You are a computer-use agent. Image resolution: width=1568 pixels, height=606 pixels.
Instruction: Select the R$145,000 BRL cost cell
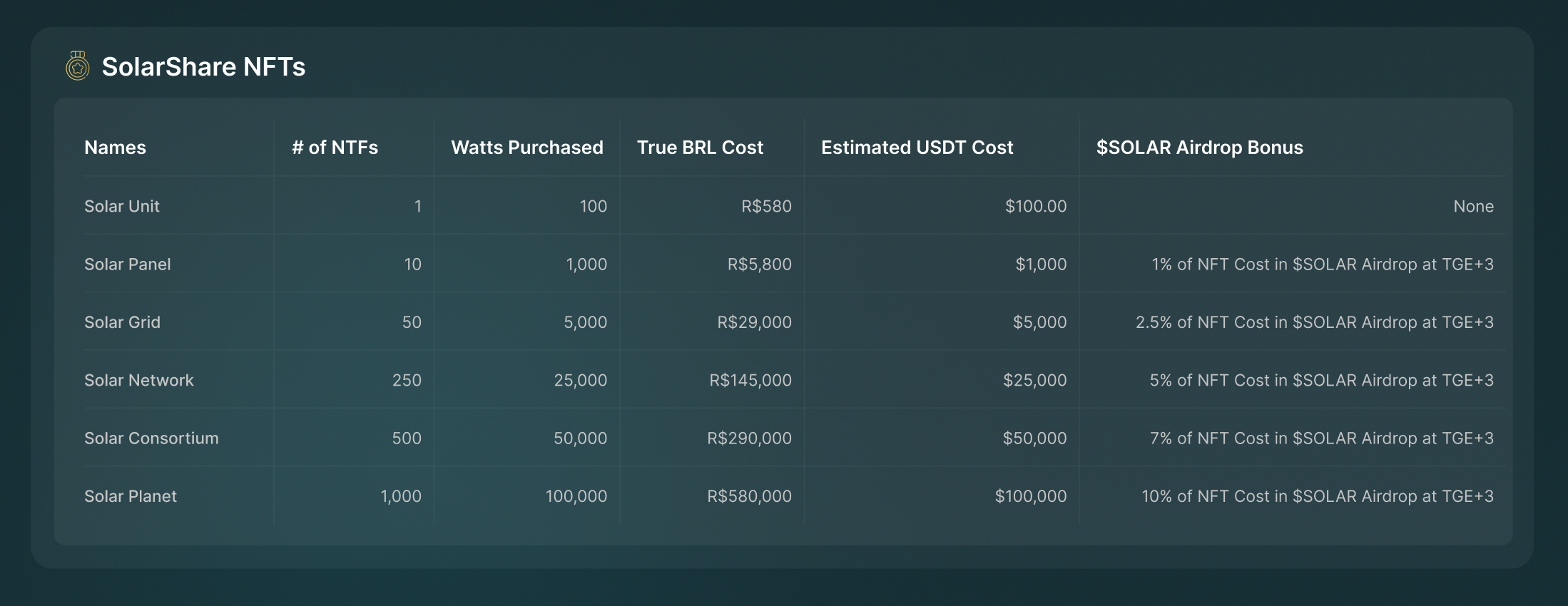click(x=750, y=380)
